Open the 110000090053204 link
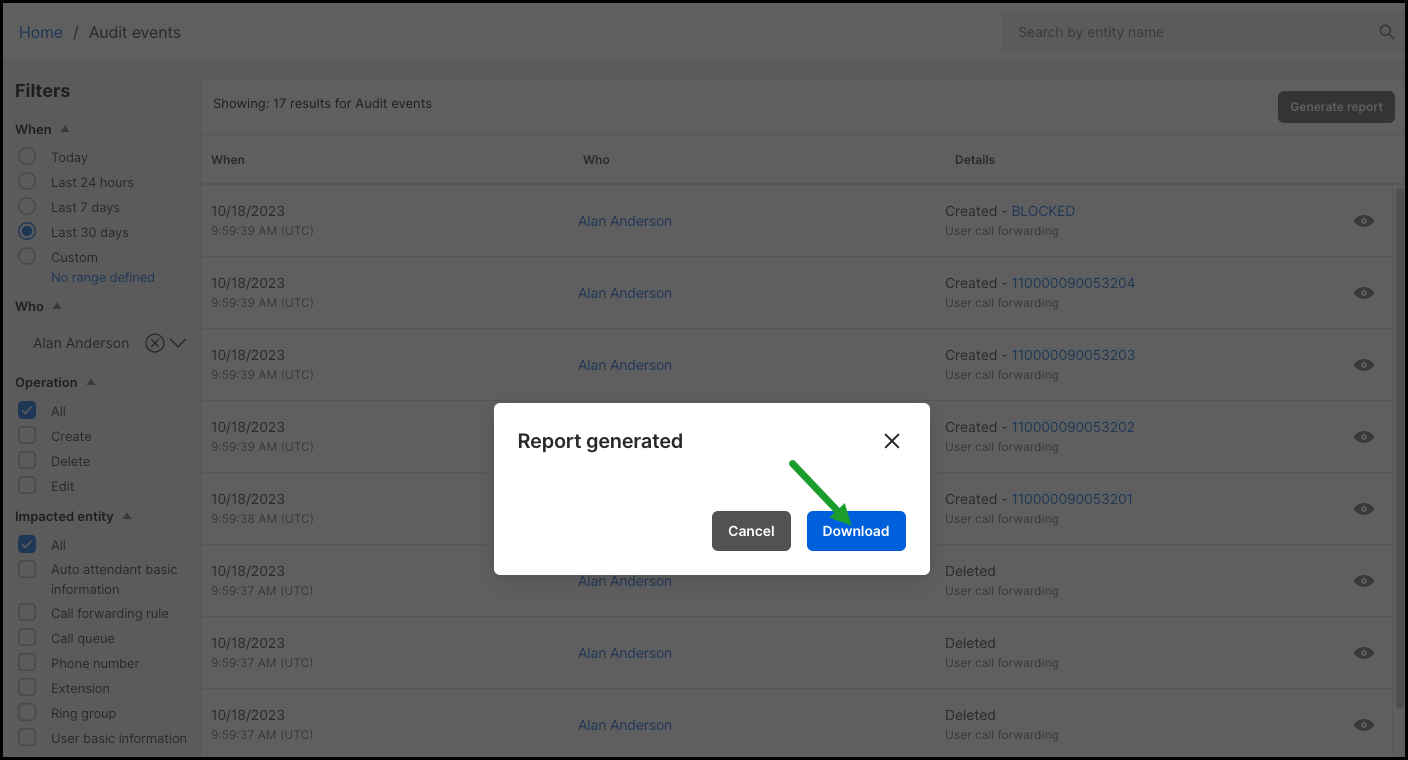This screenshot has width=1408, height=760. (x=1073, y=283)
